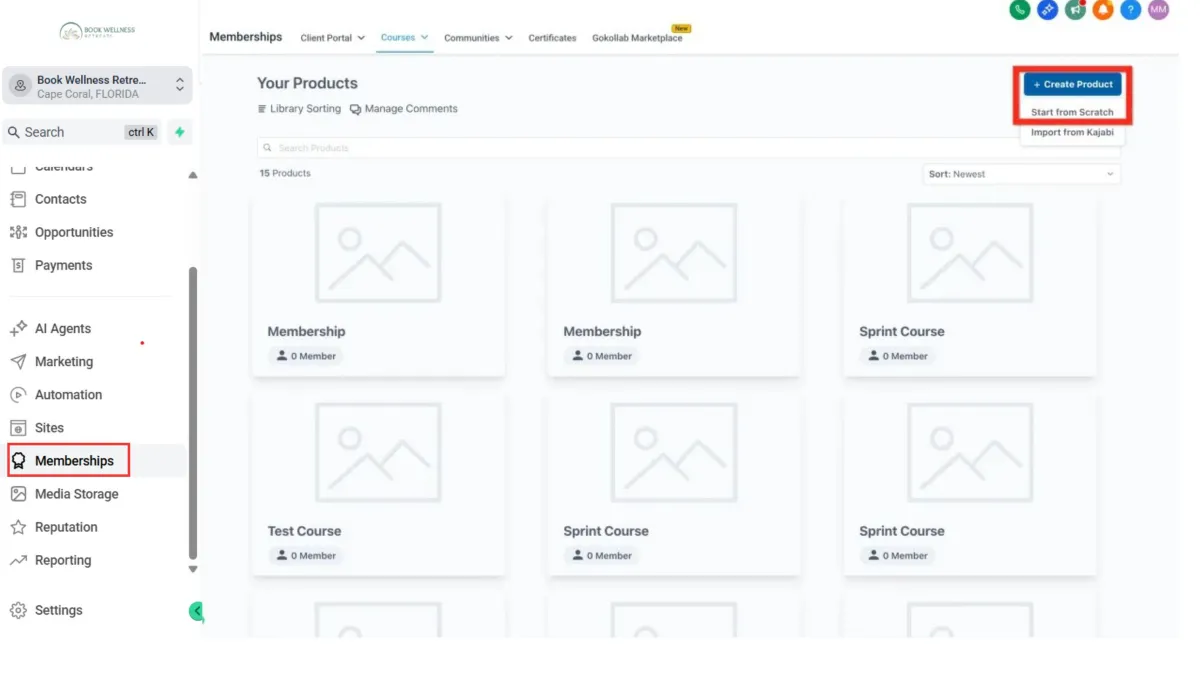Click the Create Product button

tap(1072, 84)
